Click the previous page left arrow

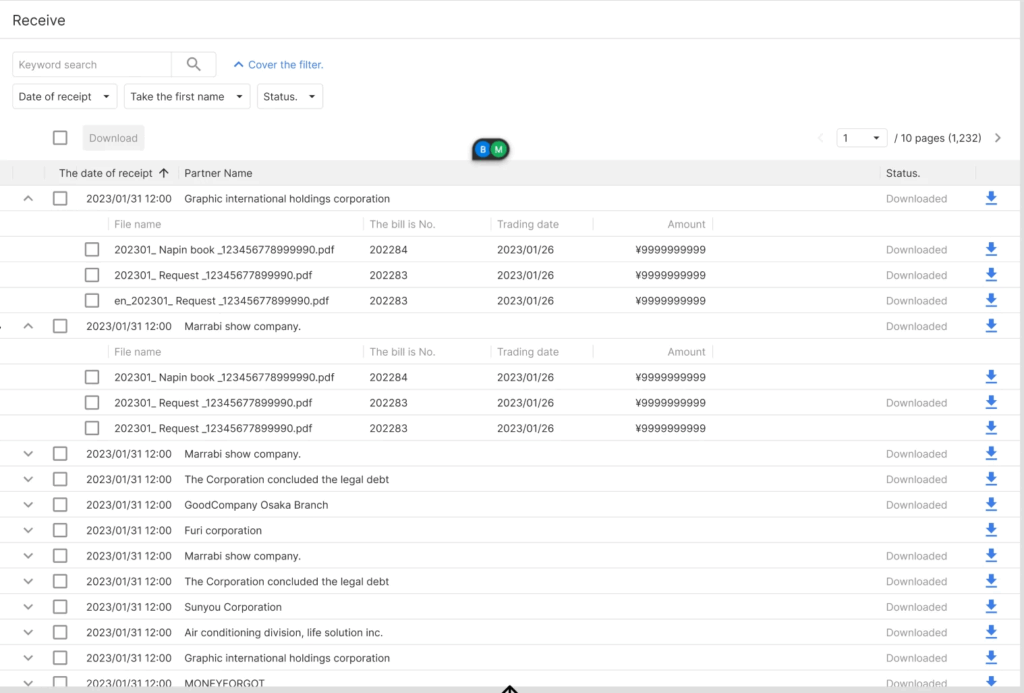click(x=821, y=138)
